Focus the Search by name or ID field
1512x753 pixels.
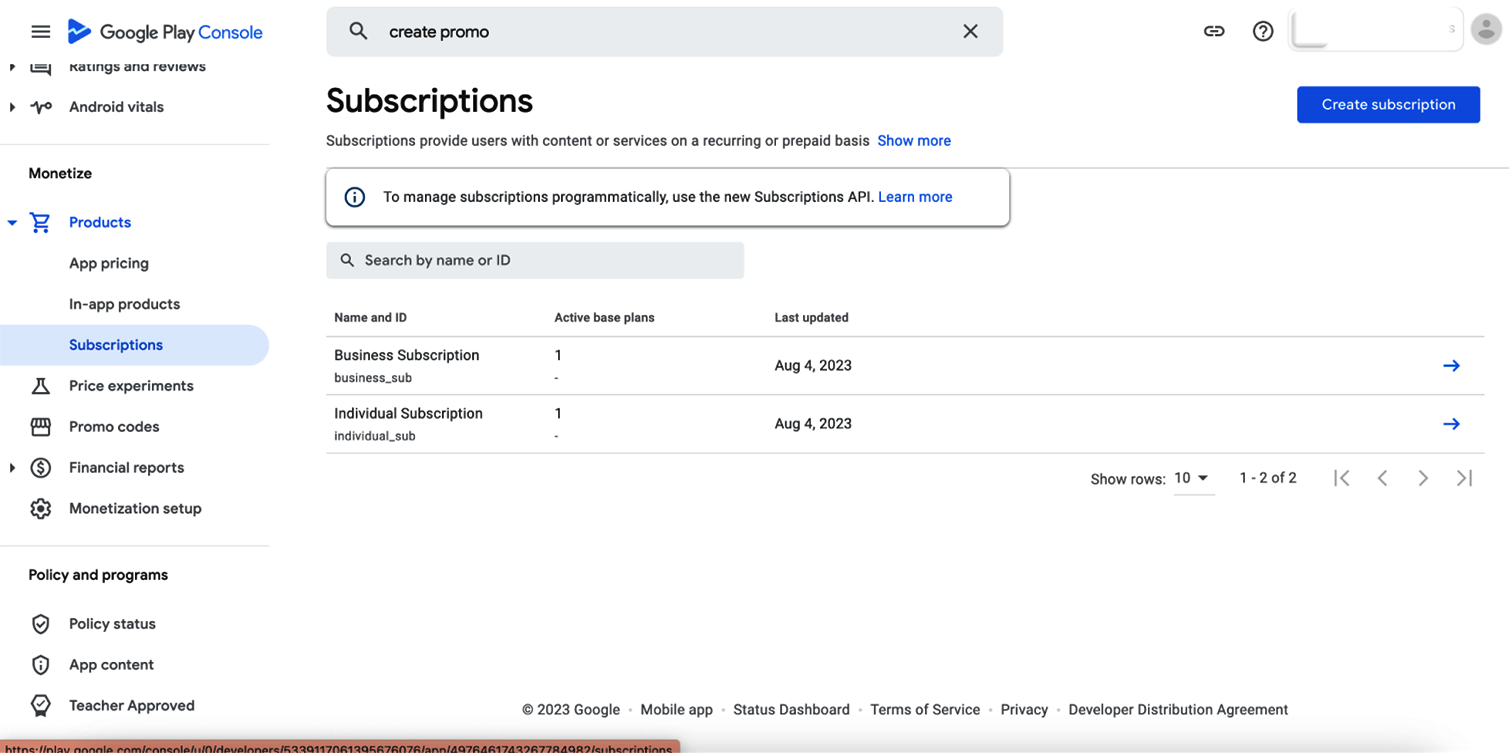point(535,260)
